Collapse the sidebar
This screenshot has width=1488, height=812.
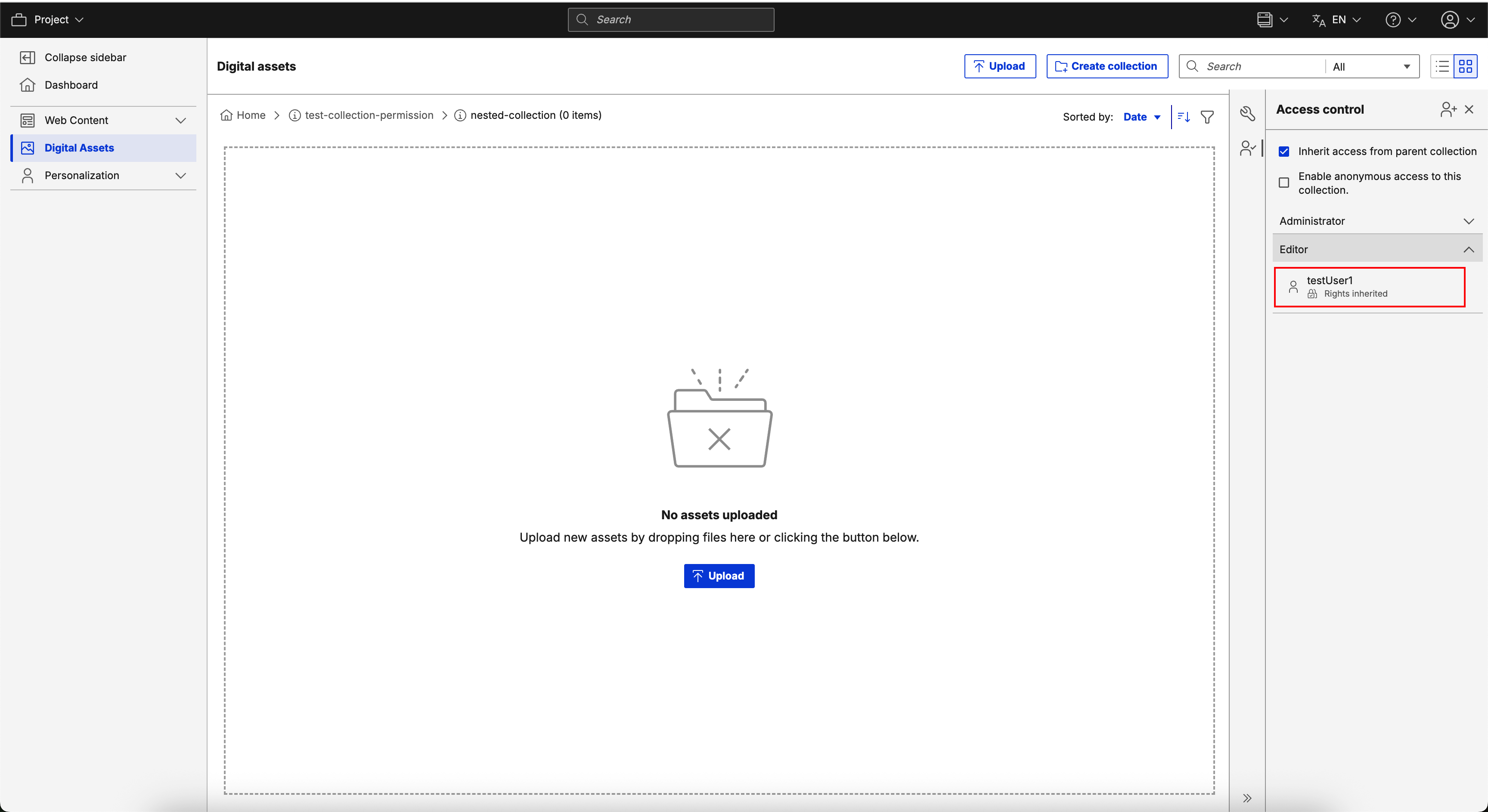86,57
